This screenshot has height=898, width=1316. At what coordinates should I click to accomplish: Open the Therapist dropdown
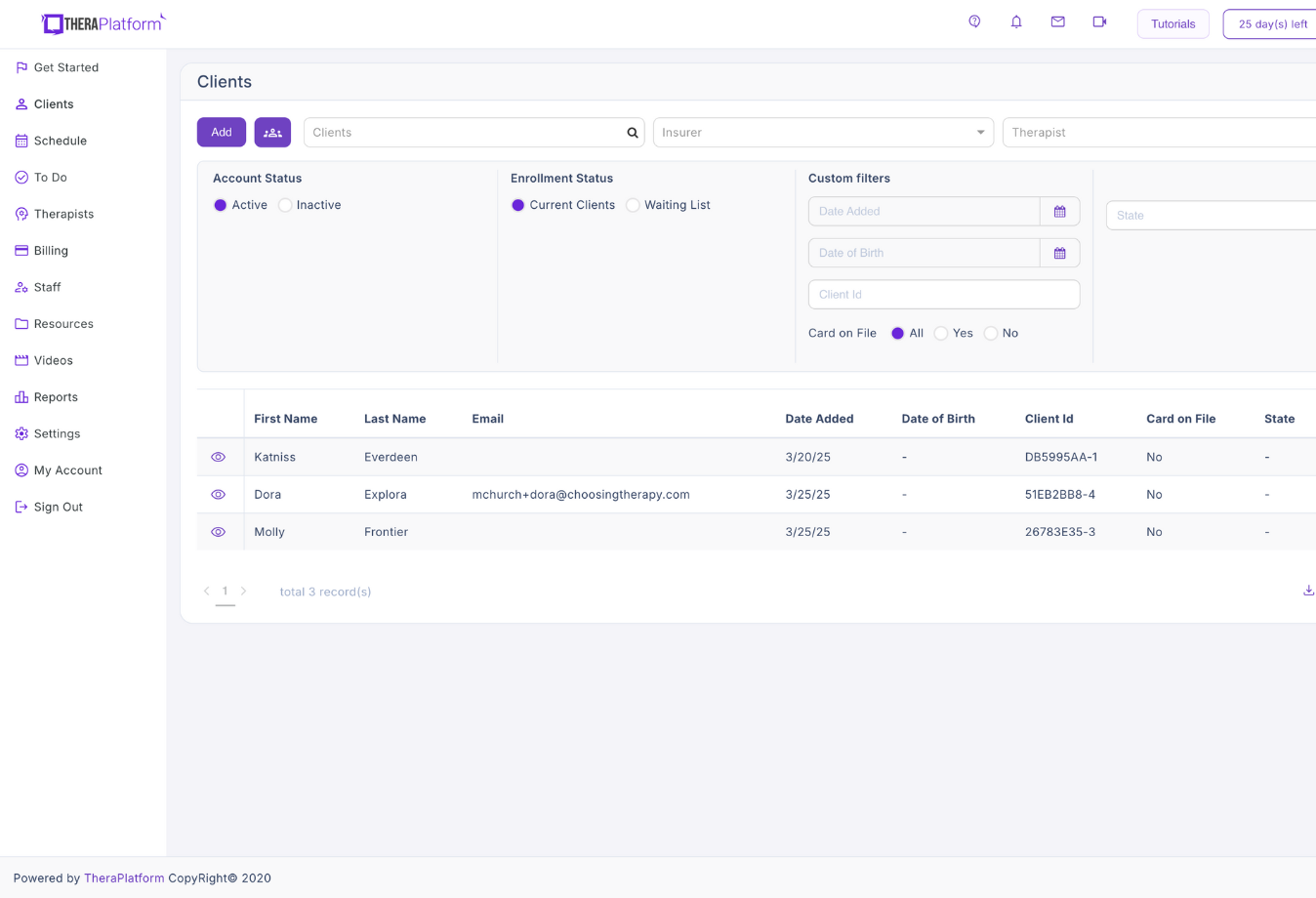click(x=1159, y=133)
